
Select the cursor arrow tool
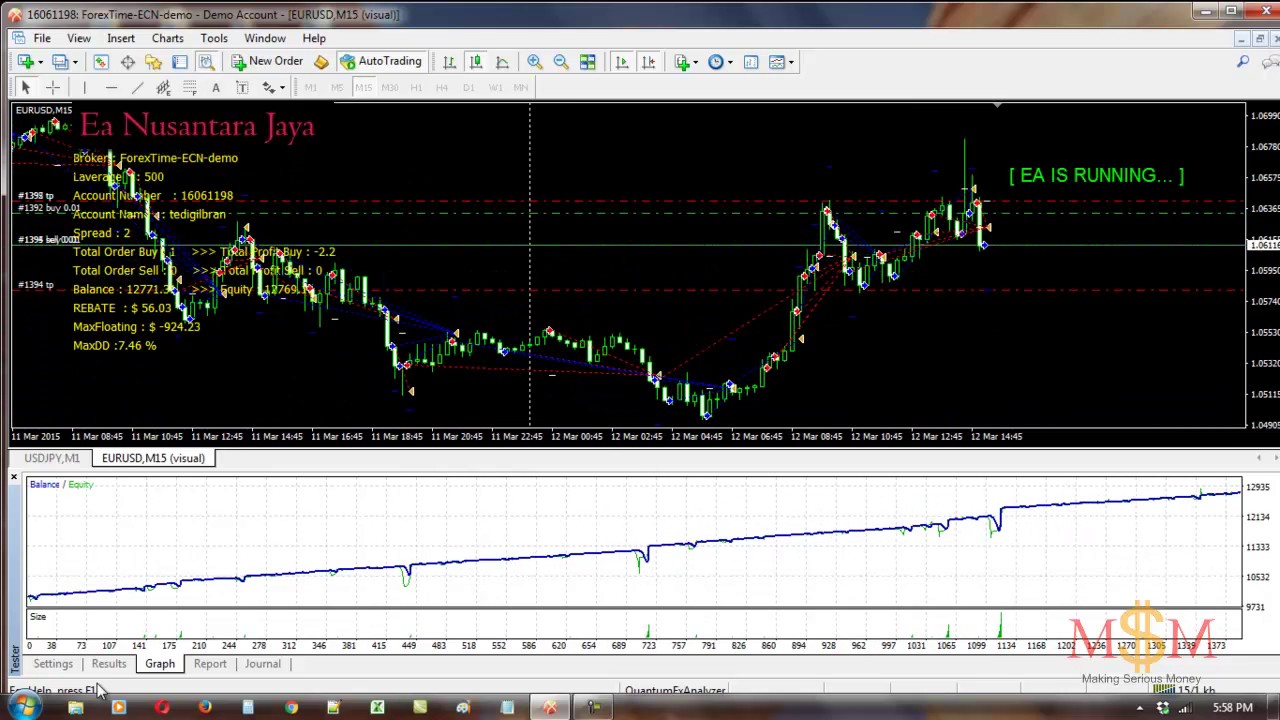pos(26,88)
